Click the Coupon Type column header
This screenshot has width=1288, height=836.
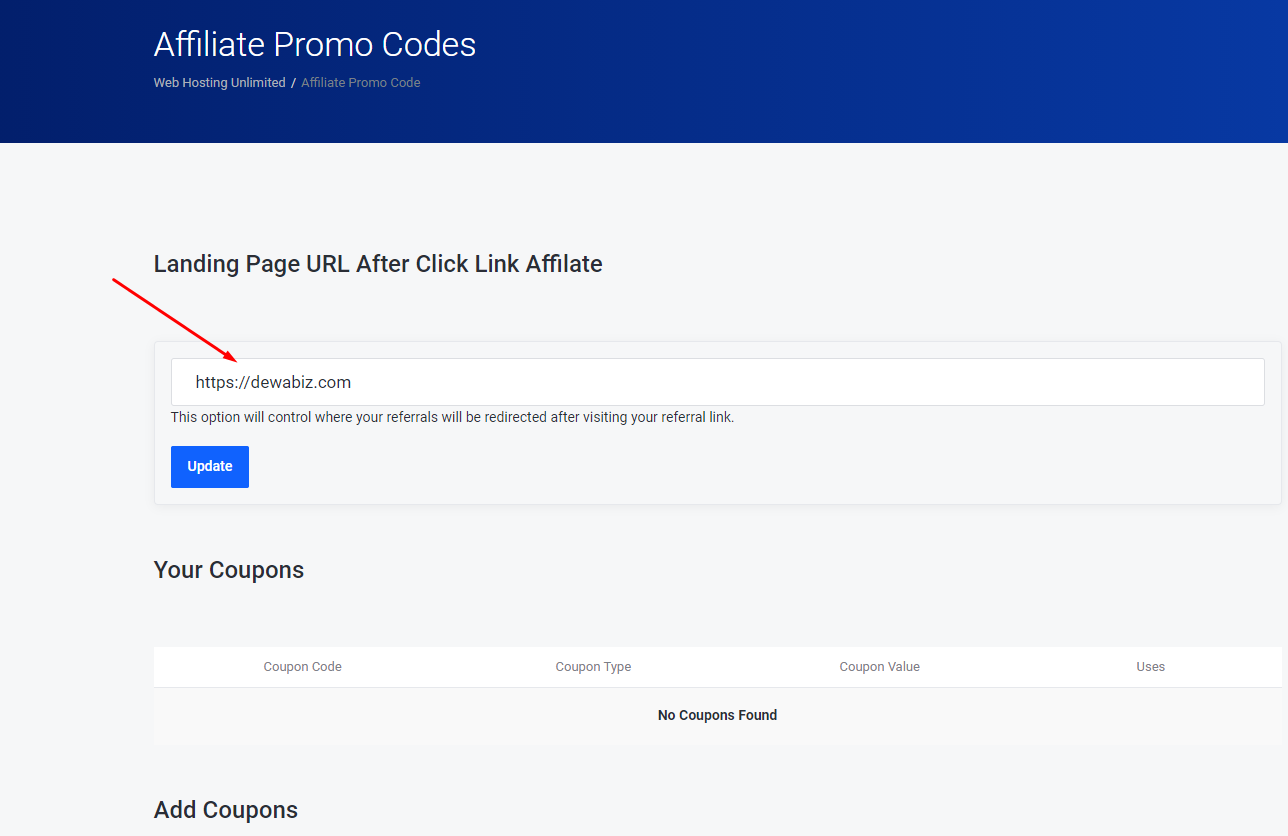[593, 667]
